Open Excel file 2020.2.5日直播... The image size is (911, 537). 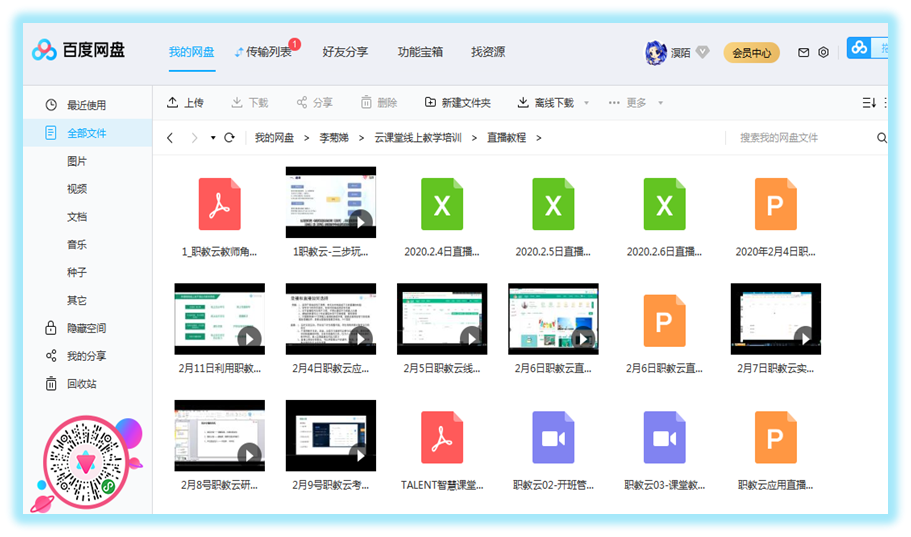pyautogui.click(x=553, y=204)
